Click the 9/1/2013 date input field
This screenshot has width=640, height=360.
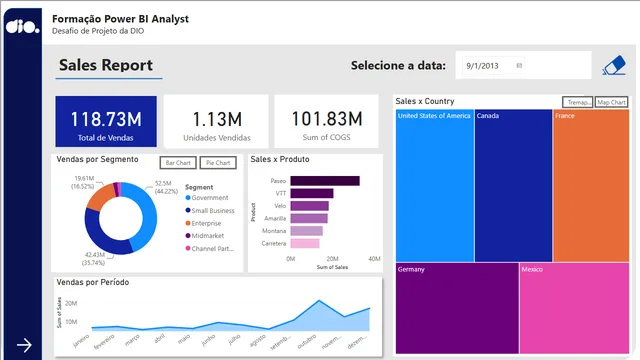coord(493,65)
